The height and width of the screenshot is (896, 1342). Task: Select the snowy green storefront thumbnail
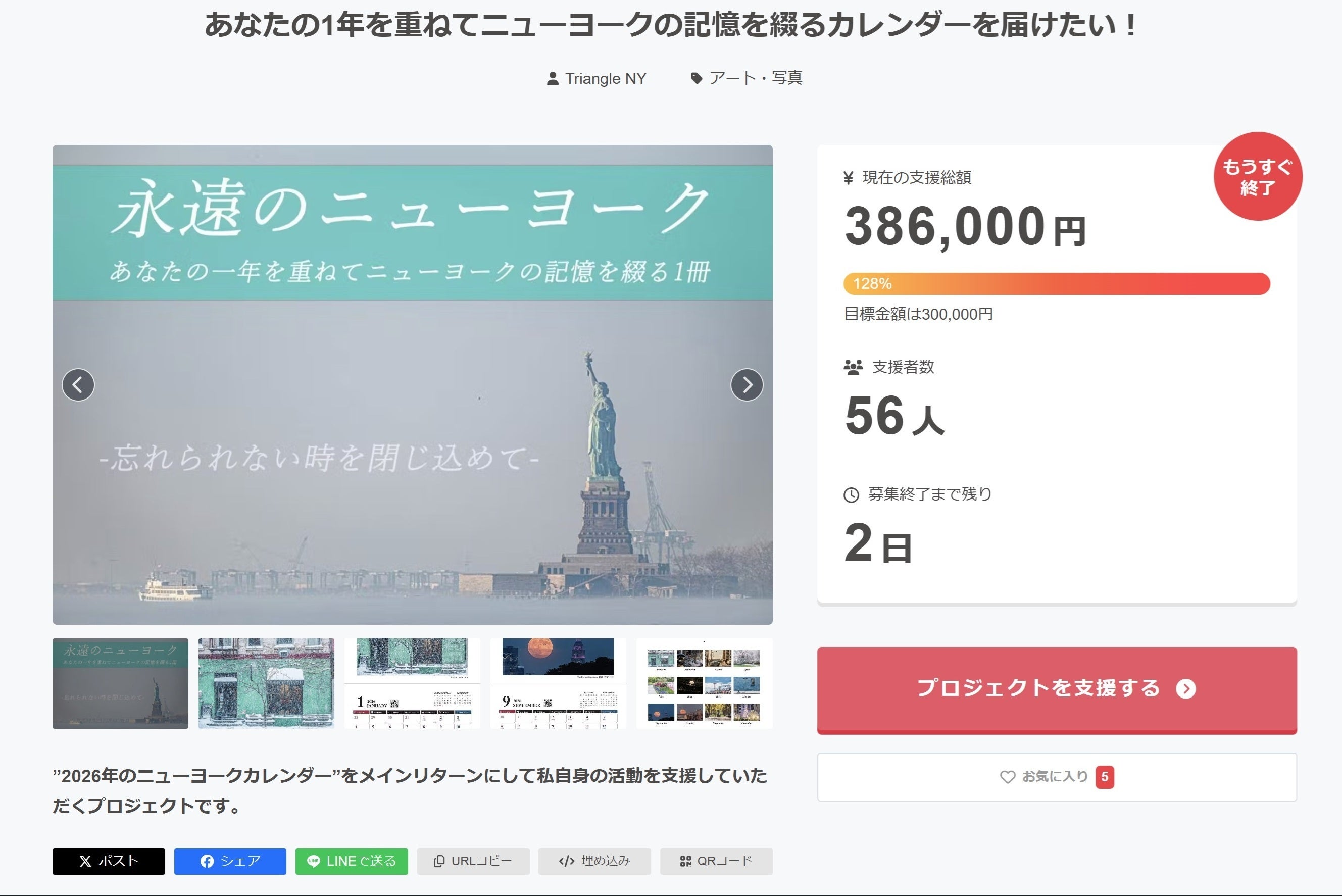[x=266, y=683]
